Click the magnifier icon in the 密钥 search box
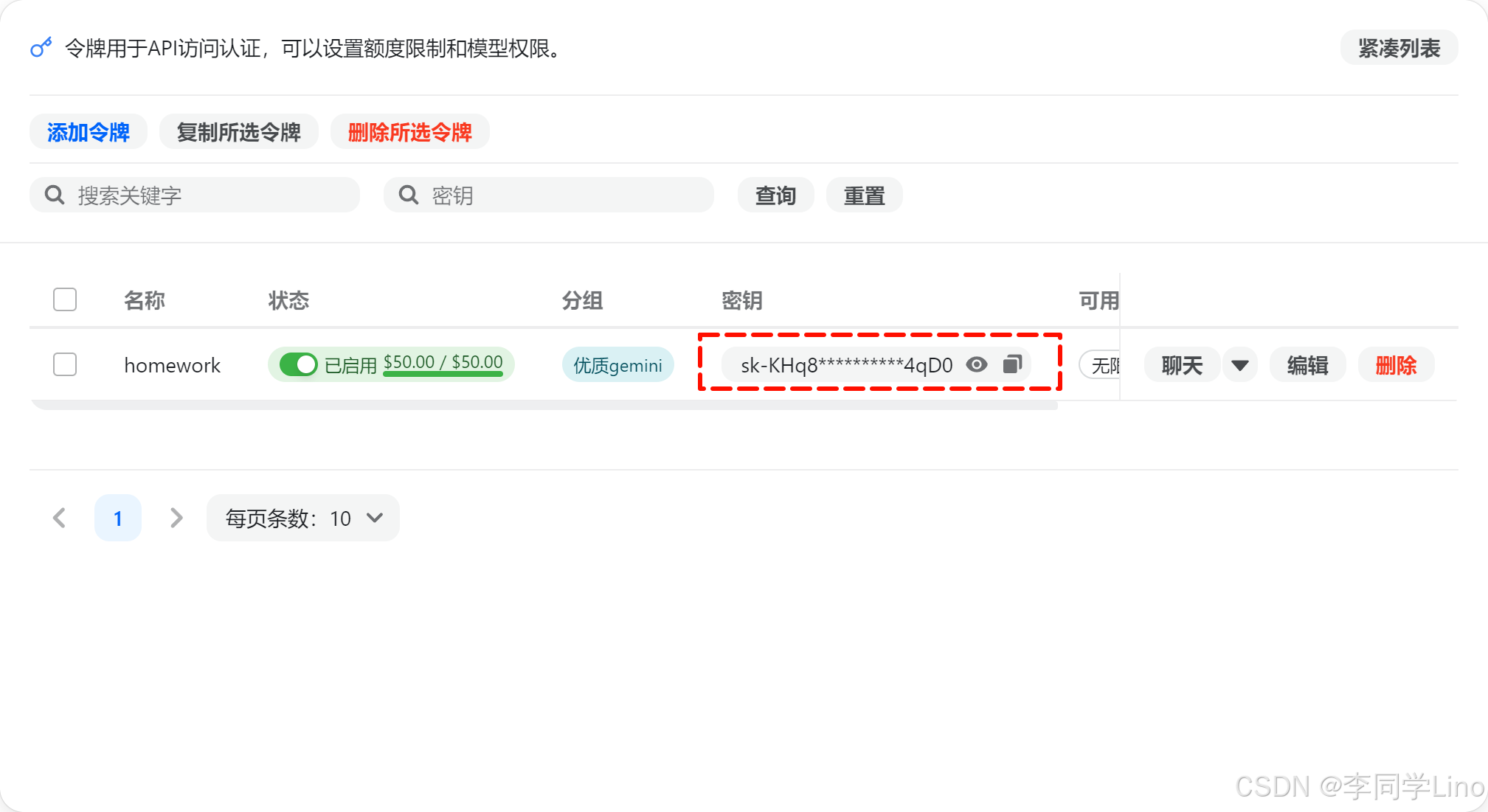 click(x=409, y=195)
